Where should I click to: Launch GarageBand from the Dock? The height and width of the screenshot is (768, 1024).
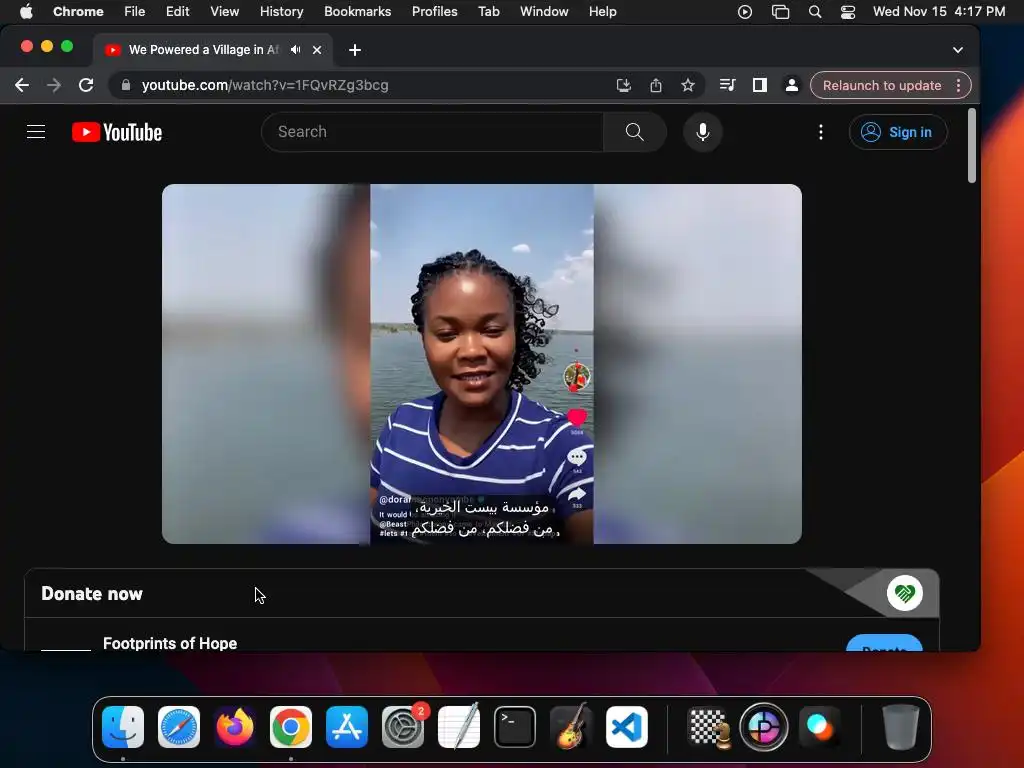click(x=571, y=727)
